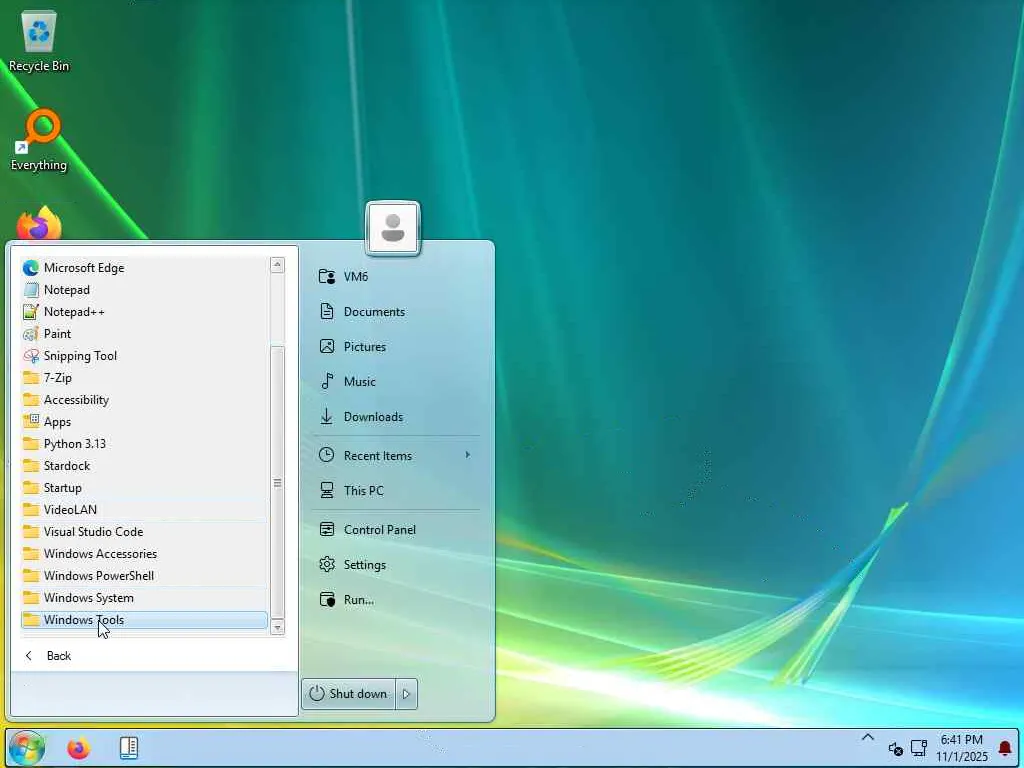Open the Recycle Bin desktop icon
This screenshot has width=1024, height=768.
(39, 40)
